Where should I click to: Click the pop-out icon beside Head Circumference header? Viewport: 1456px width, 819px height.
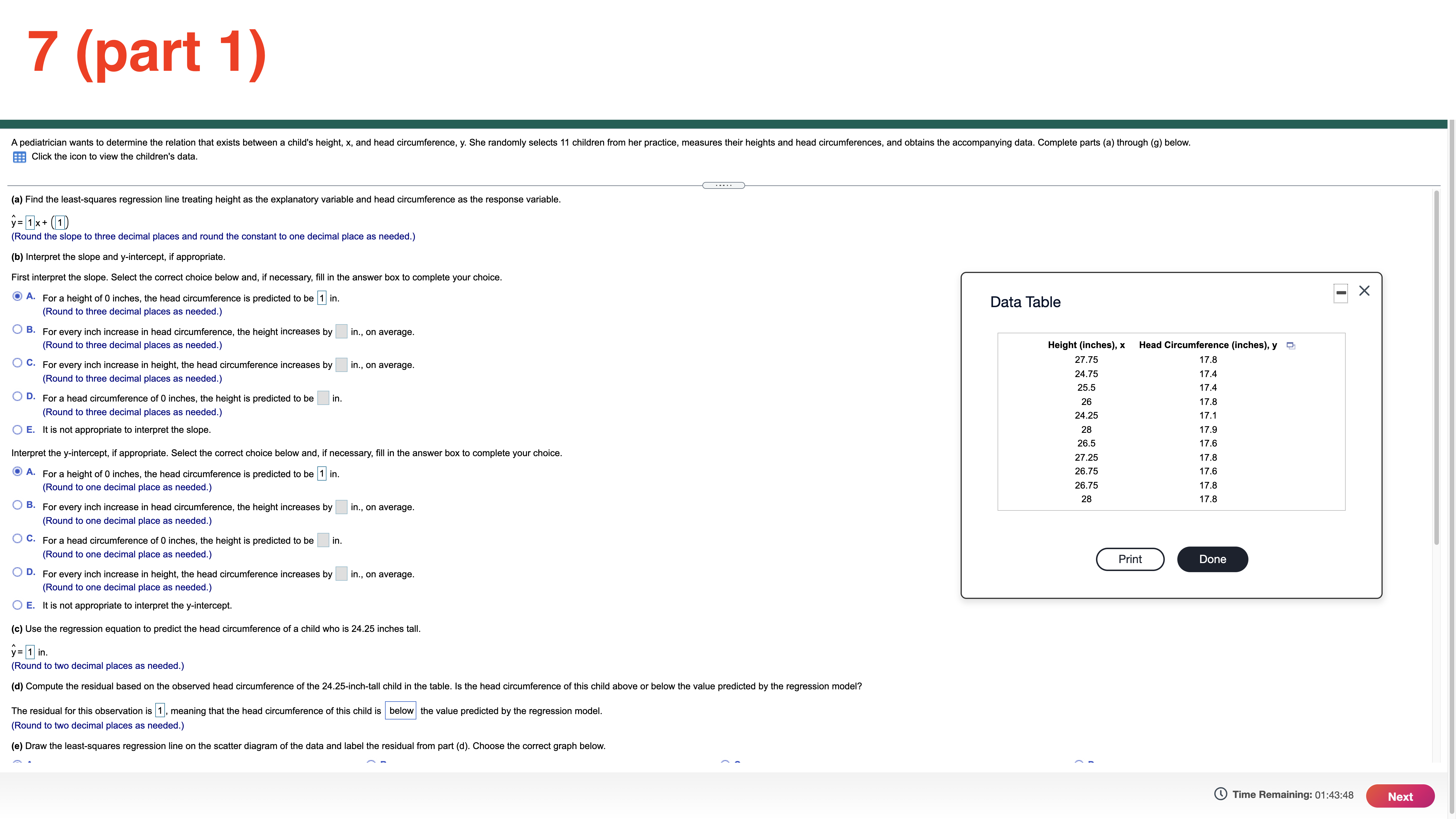coord(1291,345)
